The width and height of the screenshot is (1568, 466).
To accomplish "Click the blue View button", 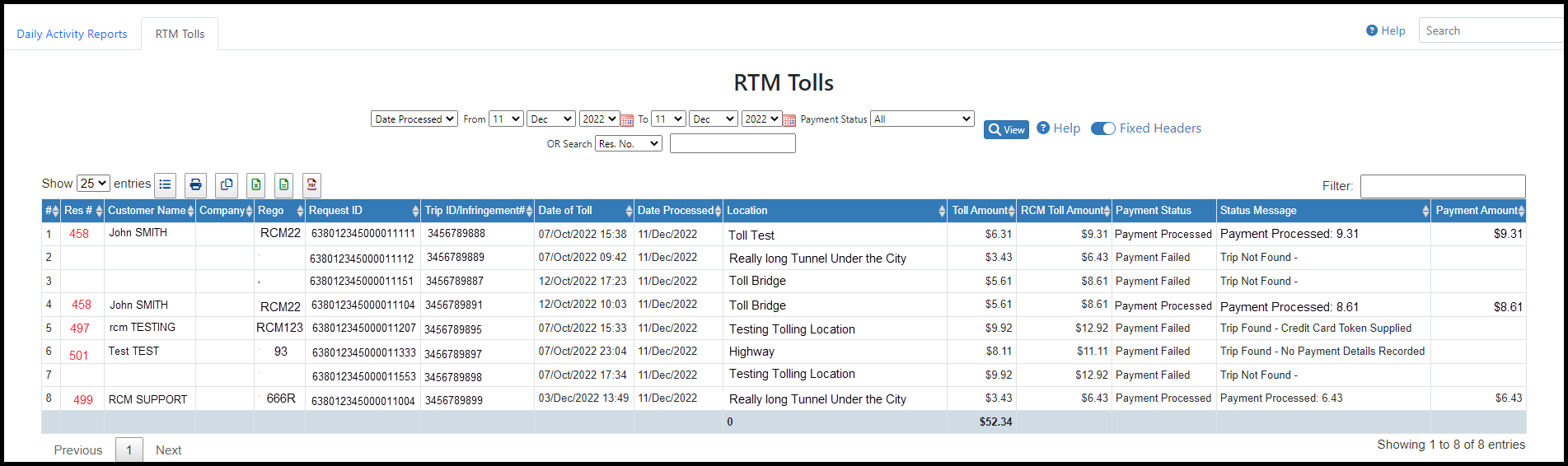I will (1006, 129).
